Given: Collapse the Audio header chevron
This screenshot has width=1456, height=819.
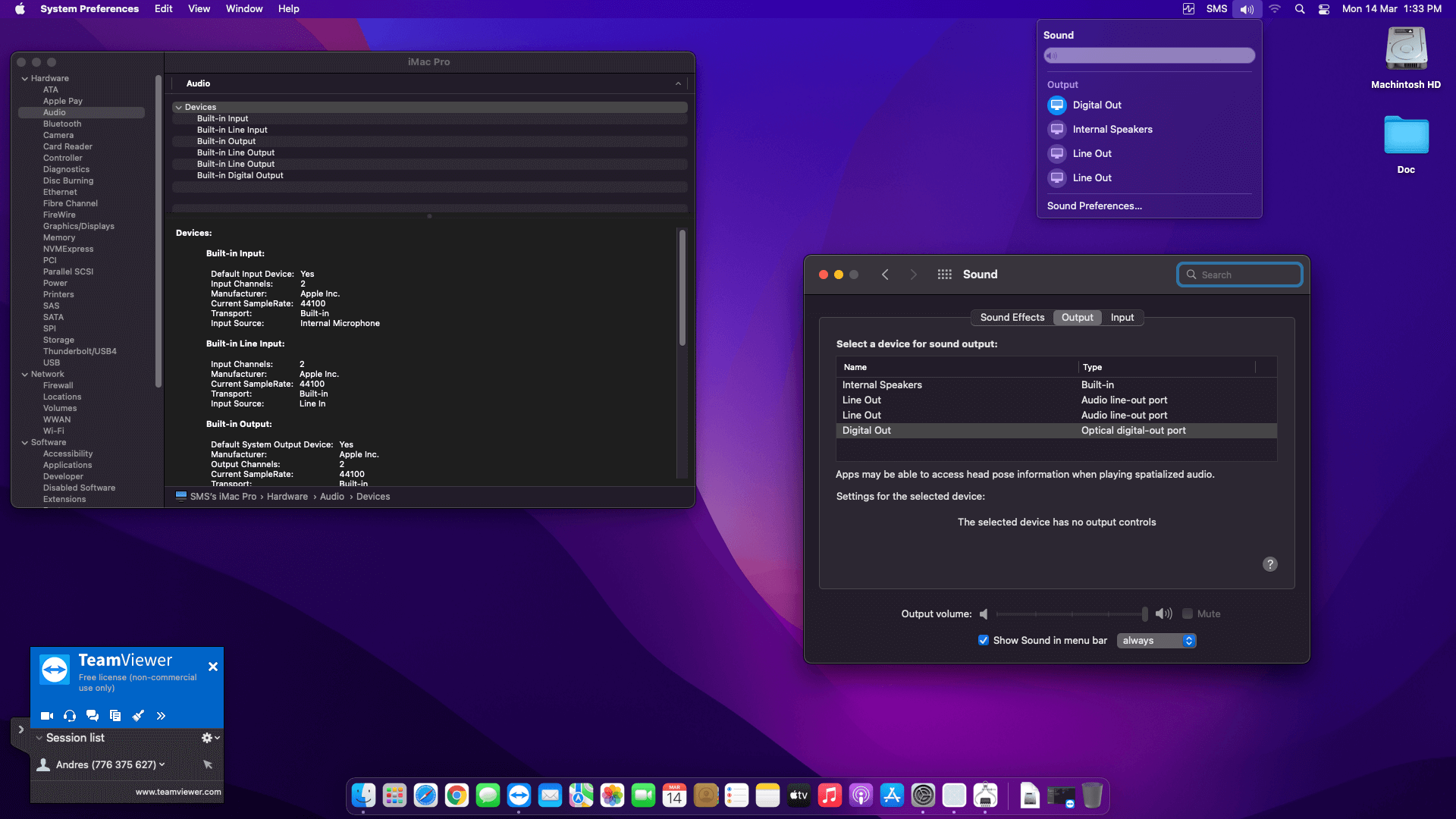Looking at the screenshot, I should coord(678,83).
